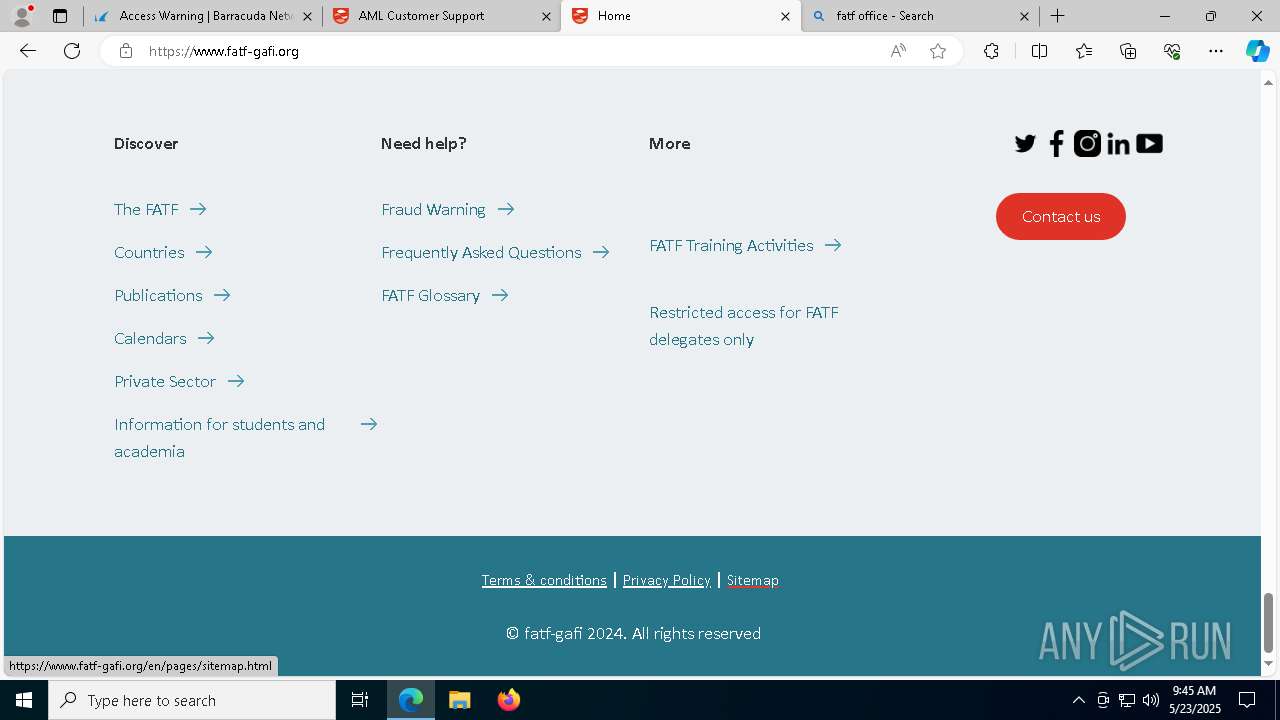This screenshot has width=1280, height=720.
Task: Open Copilot sidebar icon
Action: (x=1257, y=51)
